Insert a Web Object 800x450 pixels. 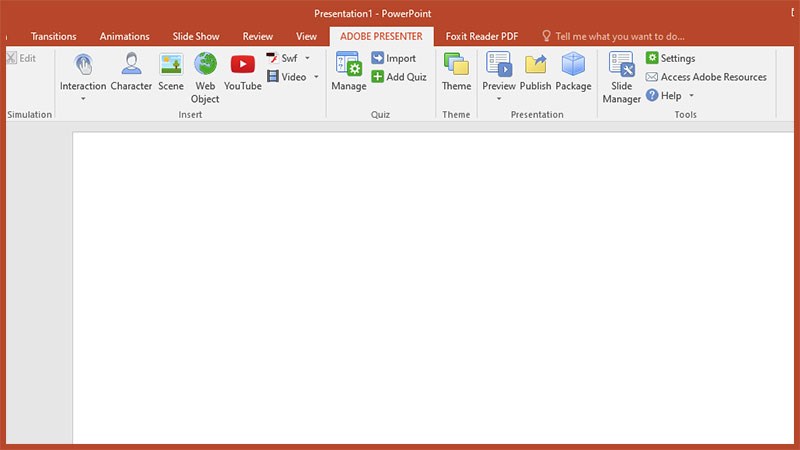[205, 78]
